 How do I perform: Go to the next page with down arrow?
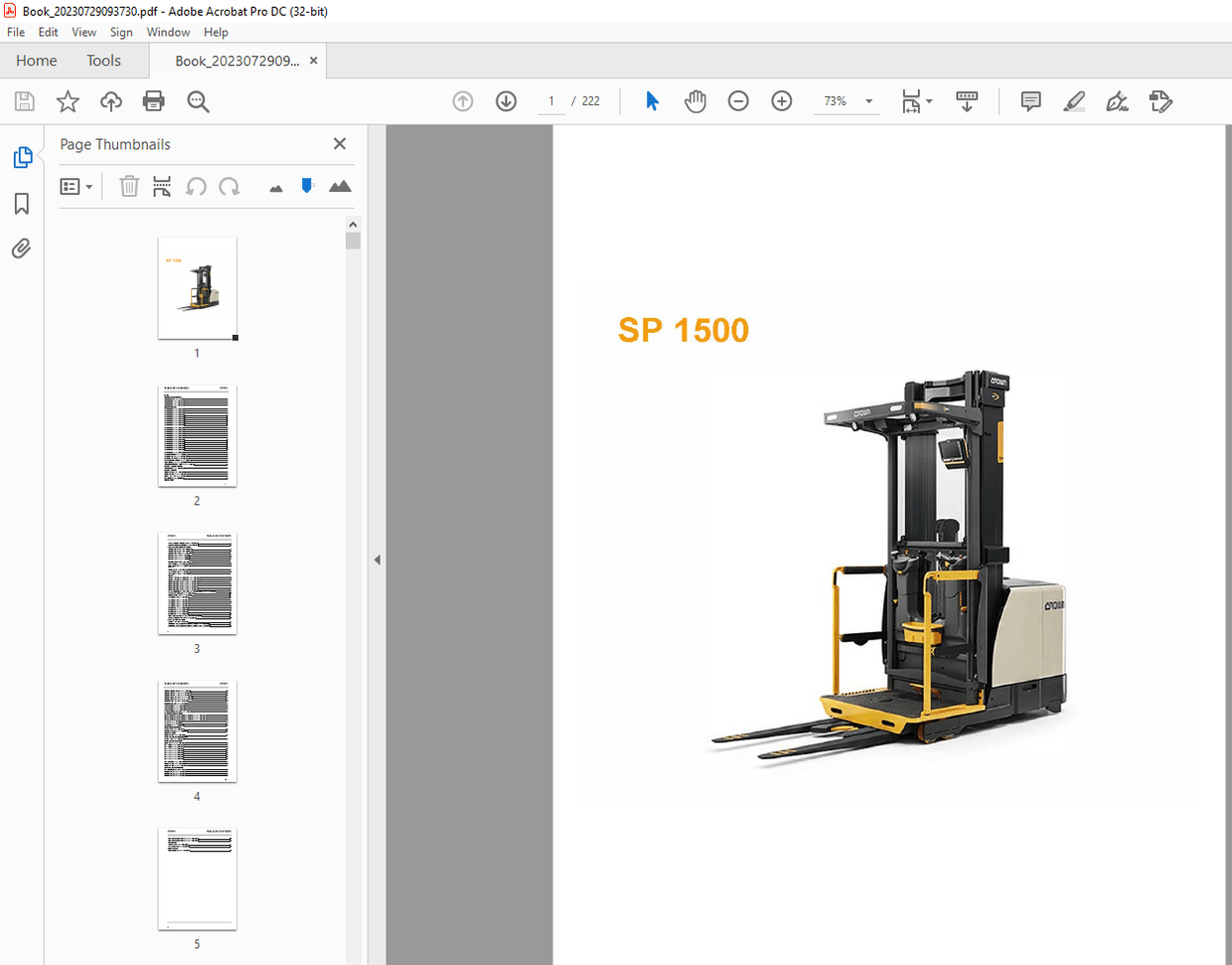click(x=506, y=100)
